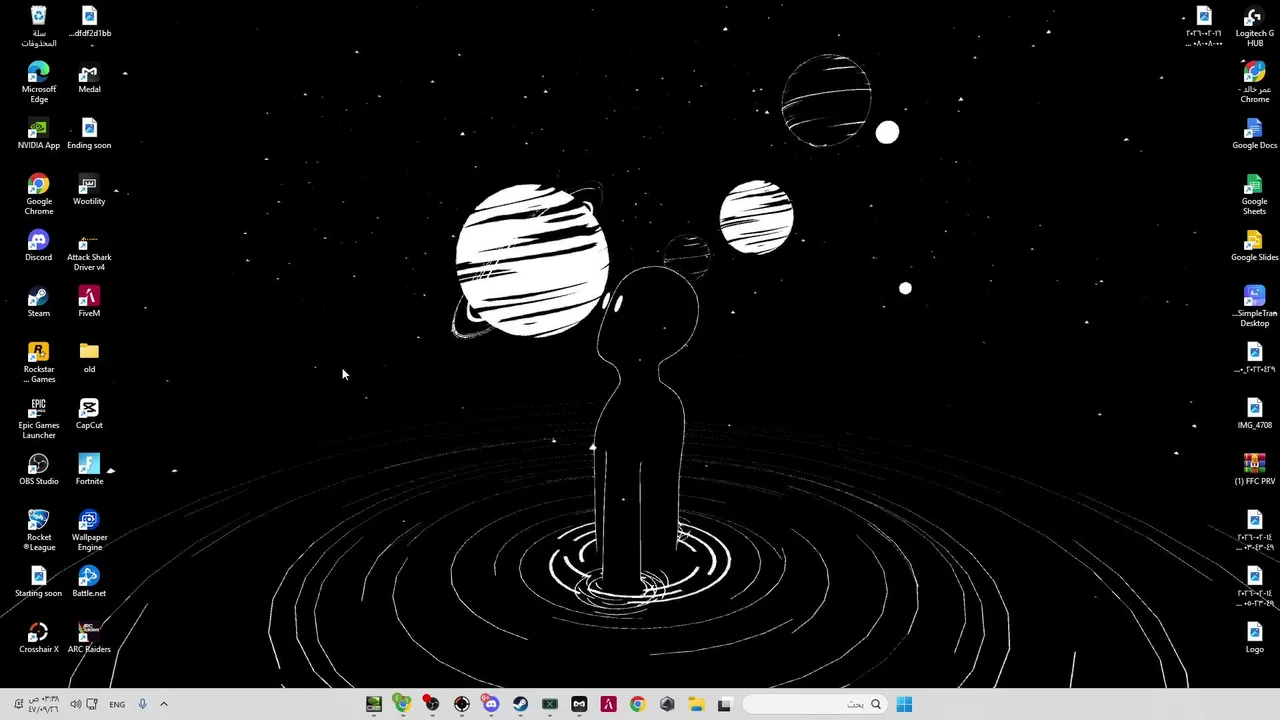This screenshot has height=720, width=1280.
Task: Open Google Sheets desktop shortcut
Action: pyautogui.click(x=1254, y=194)
